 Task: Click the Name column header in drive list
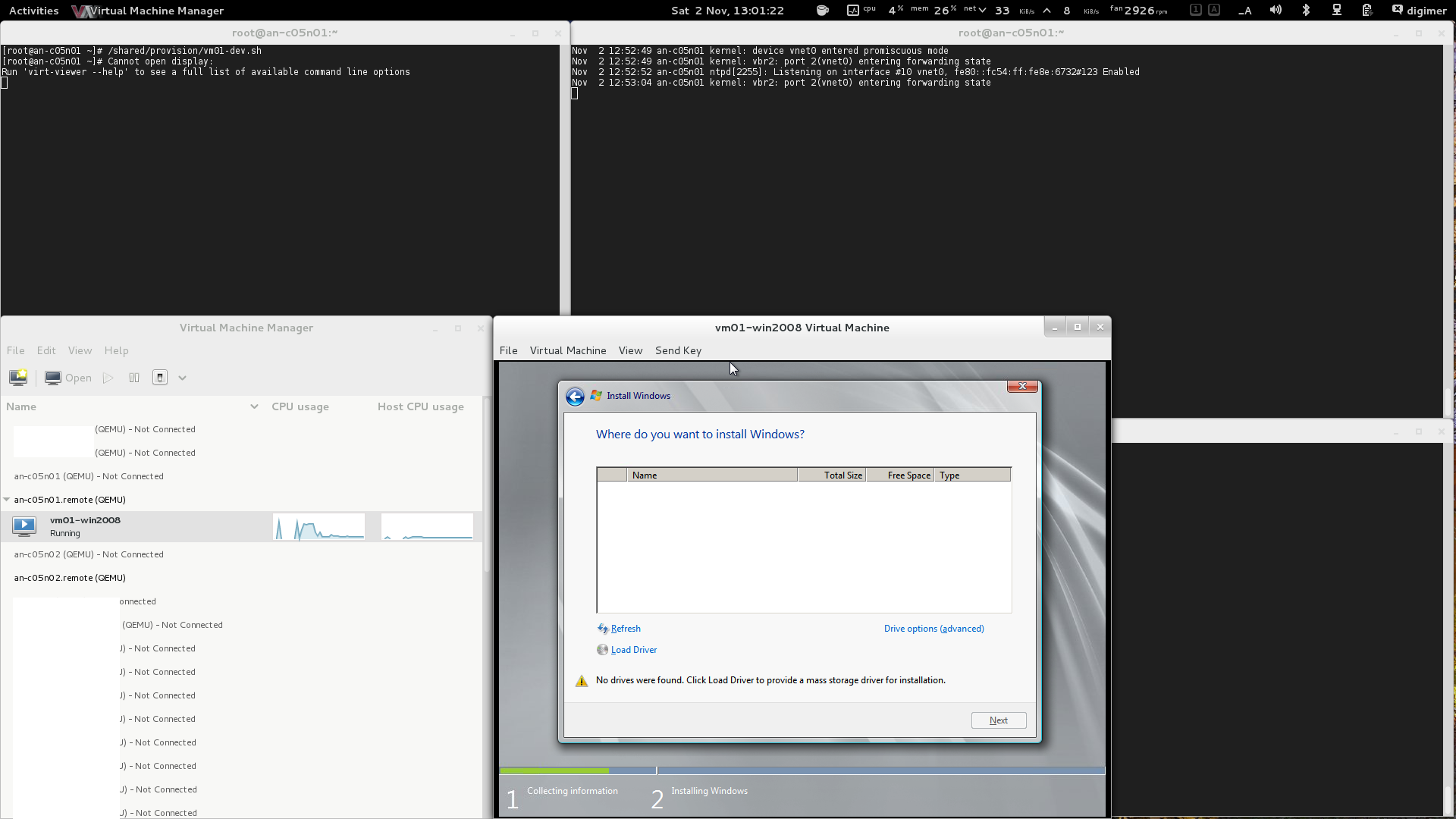(712, 475)
